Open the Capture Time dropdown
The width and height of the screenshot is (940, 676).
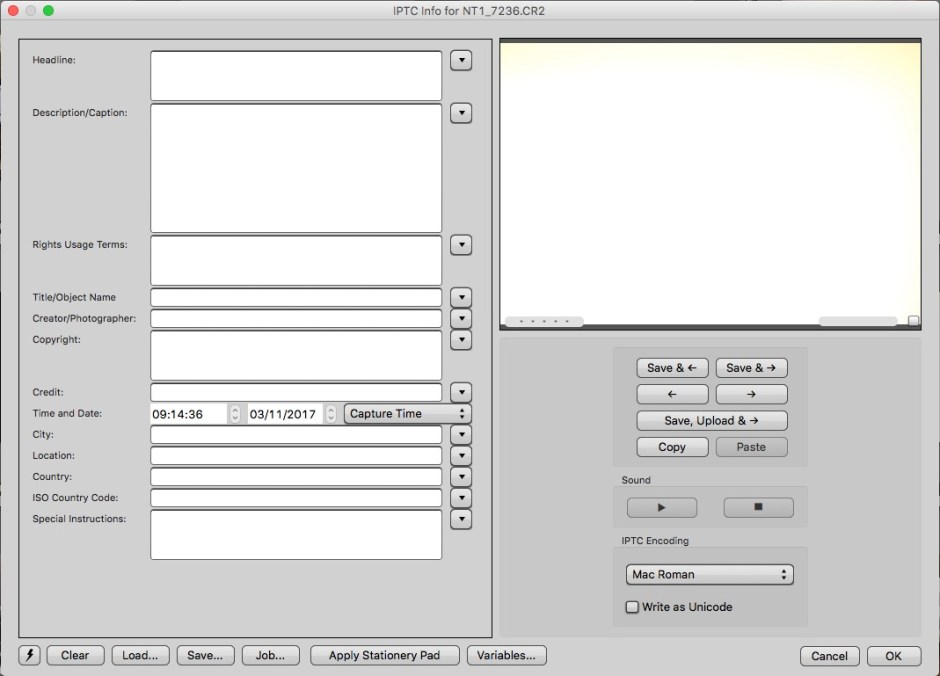point(407,414)
